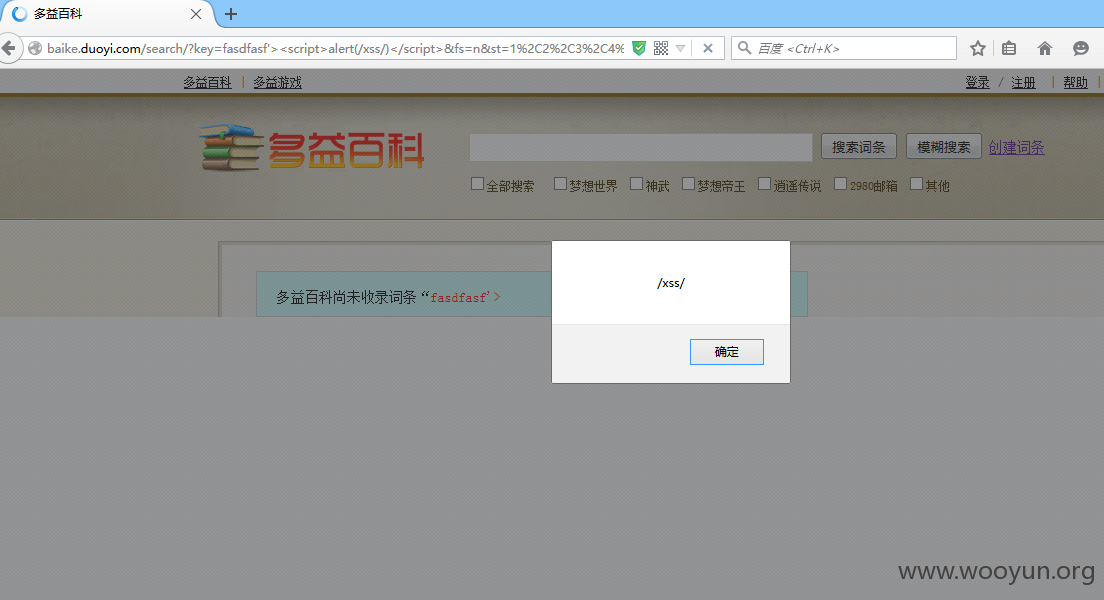Click the address bar URL
The height and width of the screenshot is (600, 1104).
pyautogui.click(x=335, y=48)
